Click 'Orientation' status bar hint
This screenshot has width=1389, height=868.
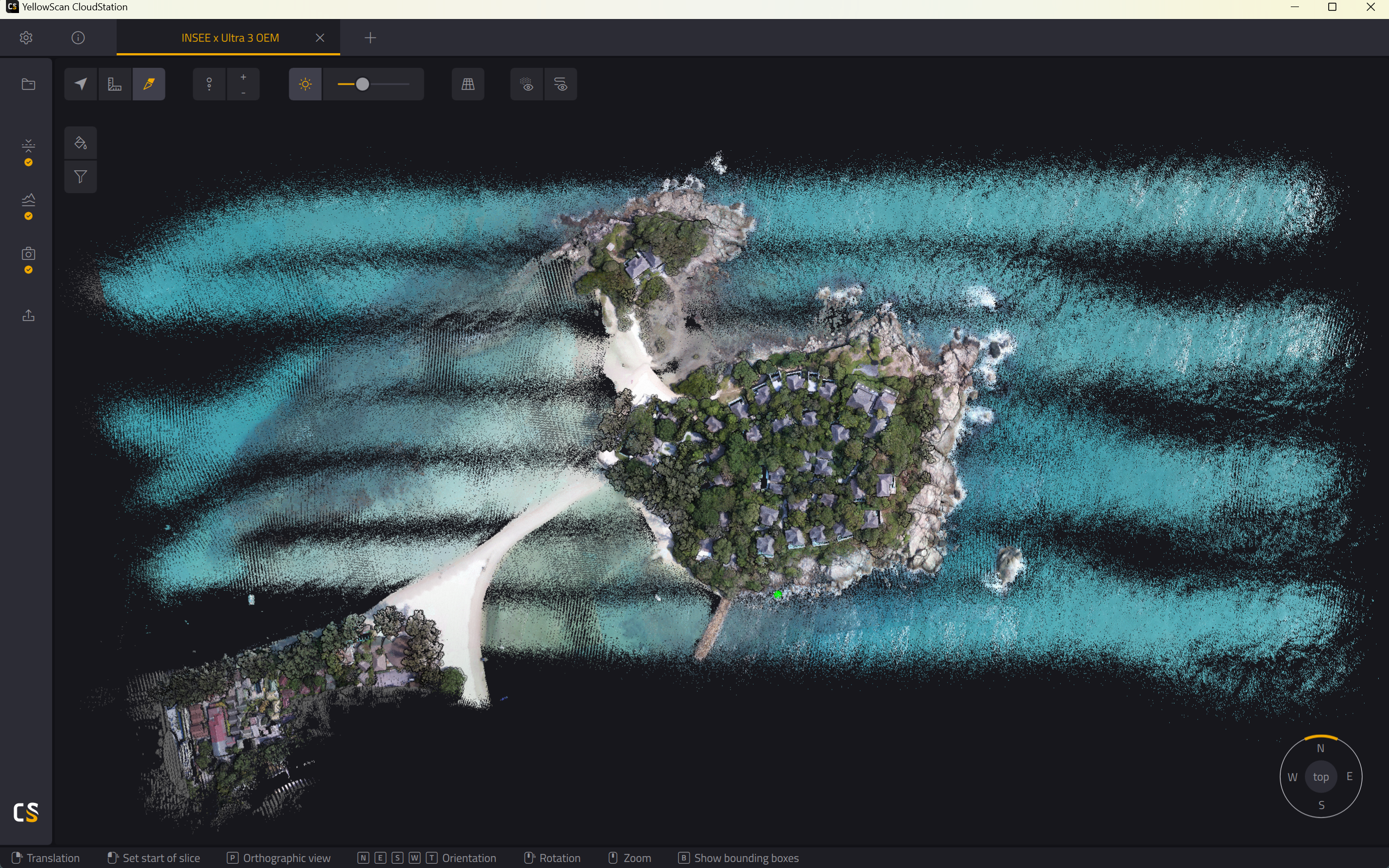(x=469, y=858)
